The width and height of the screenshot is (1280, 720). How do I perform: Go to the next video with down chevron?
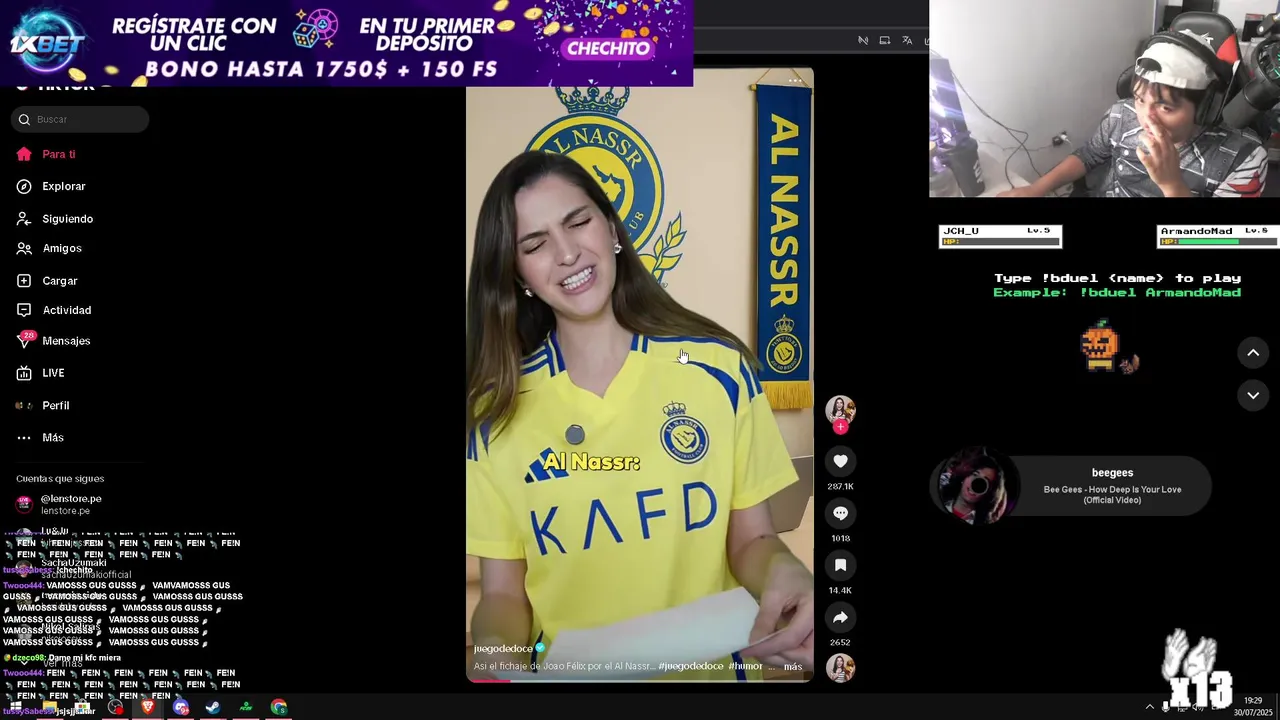1253,396
